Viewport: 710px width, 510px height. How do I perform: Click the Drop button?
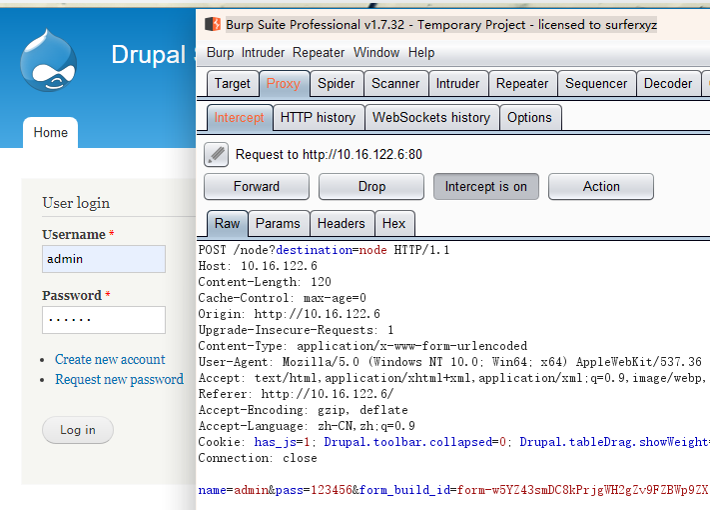(x=371, y=186)
